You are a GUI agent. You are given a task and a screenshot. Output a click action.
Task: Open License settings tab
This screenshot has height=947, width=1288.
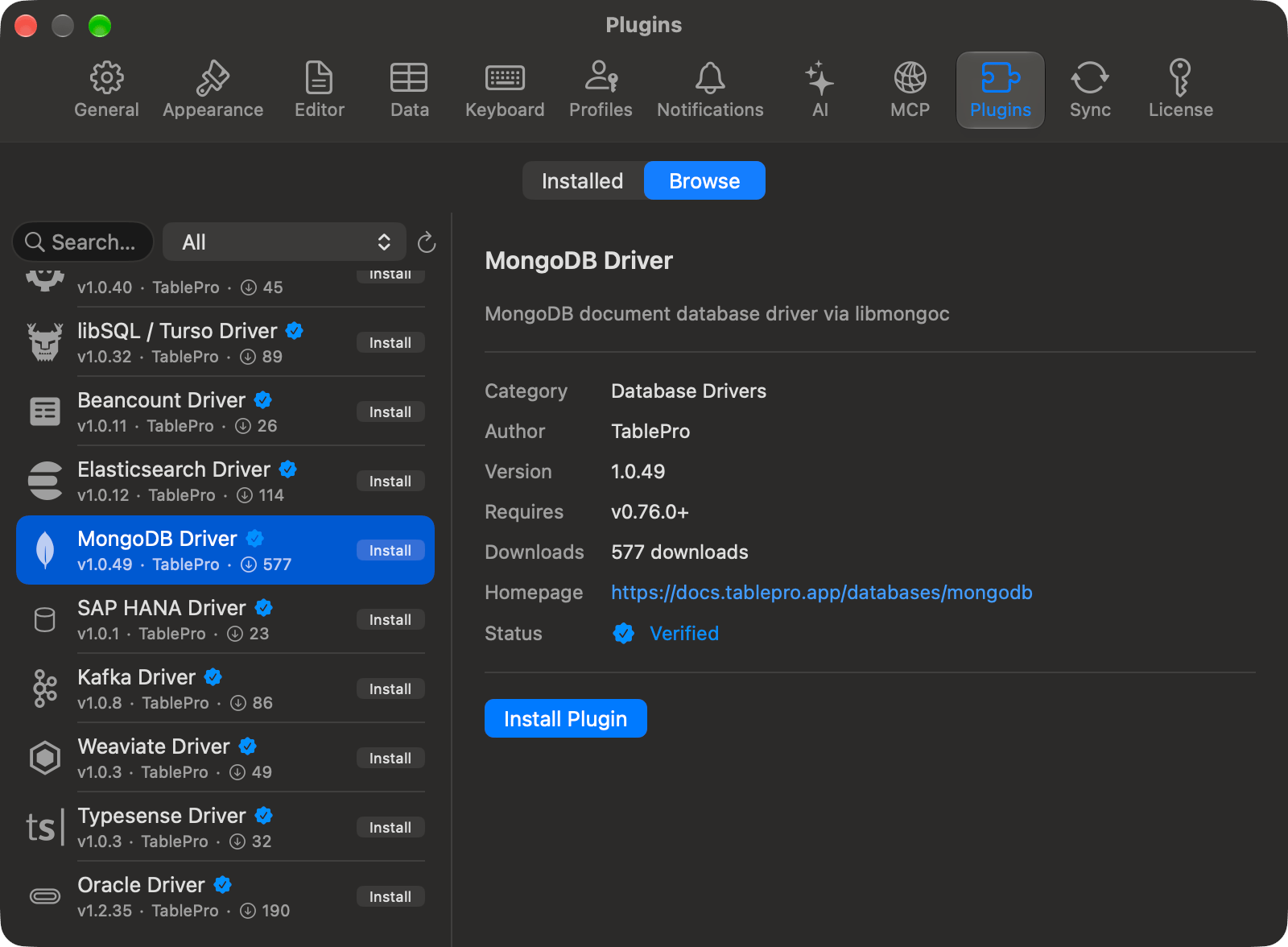pos(1180,90)
